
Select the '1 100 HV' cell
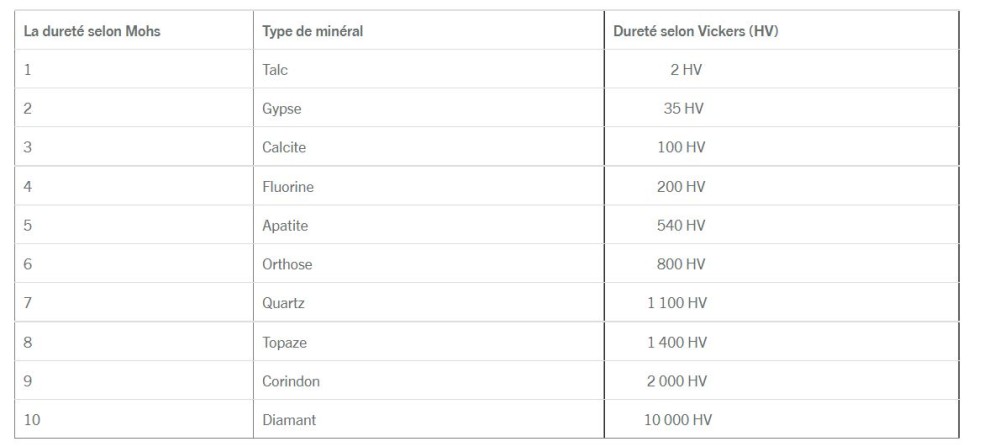tap(679, 304)
